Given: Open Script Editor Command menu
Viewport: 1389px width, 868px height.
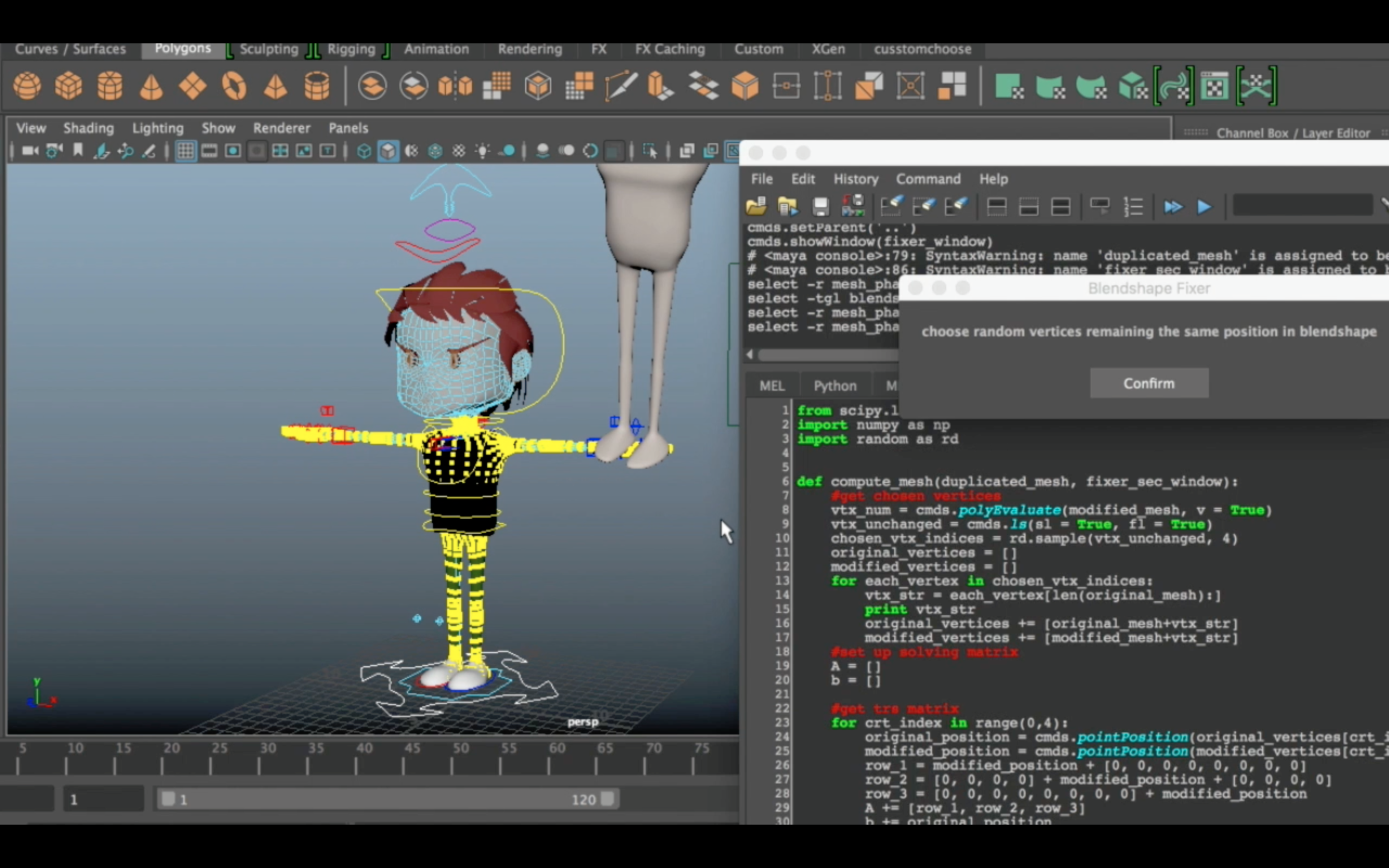Looking at the screenshot, I should (928, 179).
